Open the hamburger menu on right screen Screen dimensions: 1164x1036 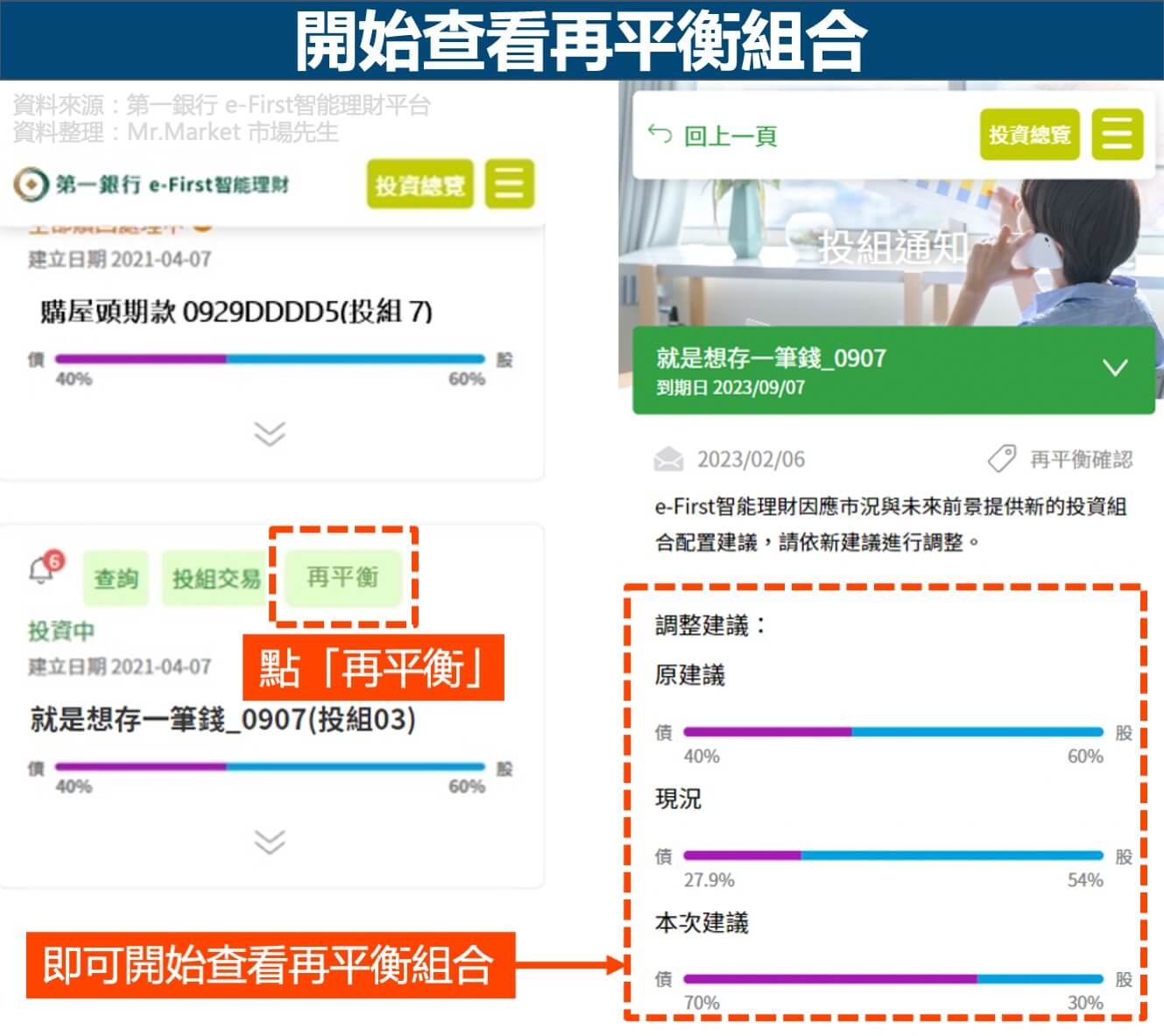tap(1118, 134)
